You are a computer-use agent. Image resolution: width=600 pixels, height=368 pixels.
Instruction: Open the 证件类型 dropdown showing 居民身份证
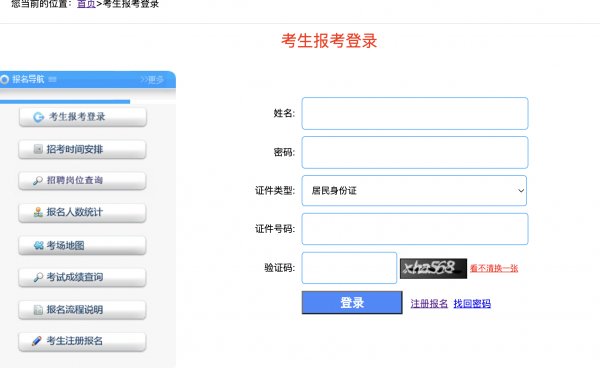click(x=414, y=191)
